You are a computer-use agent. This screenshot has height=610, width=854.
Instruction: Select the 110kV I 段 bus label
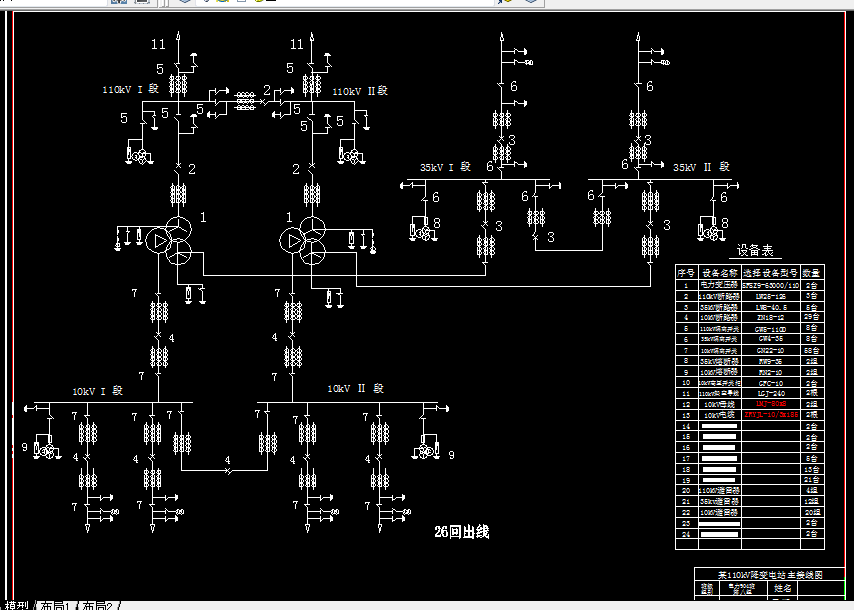point(131,89)
